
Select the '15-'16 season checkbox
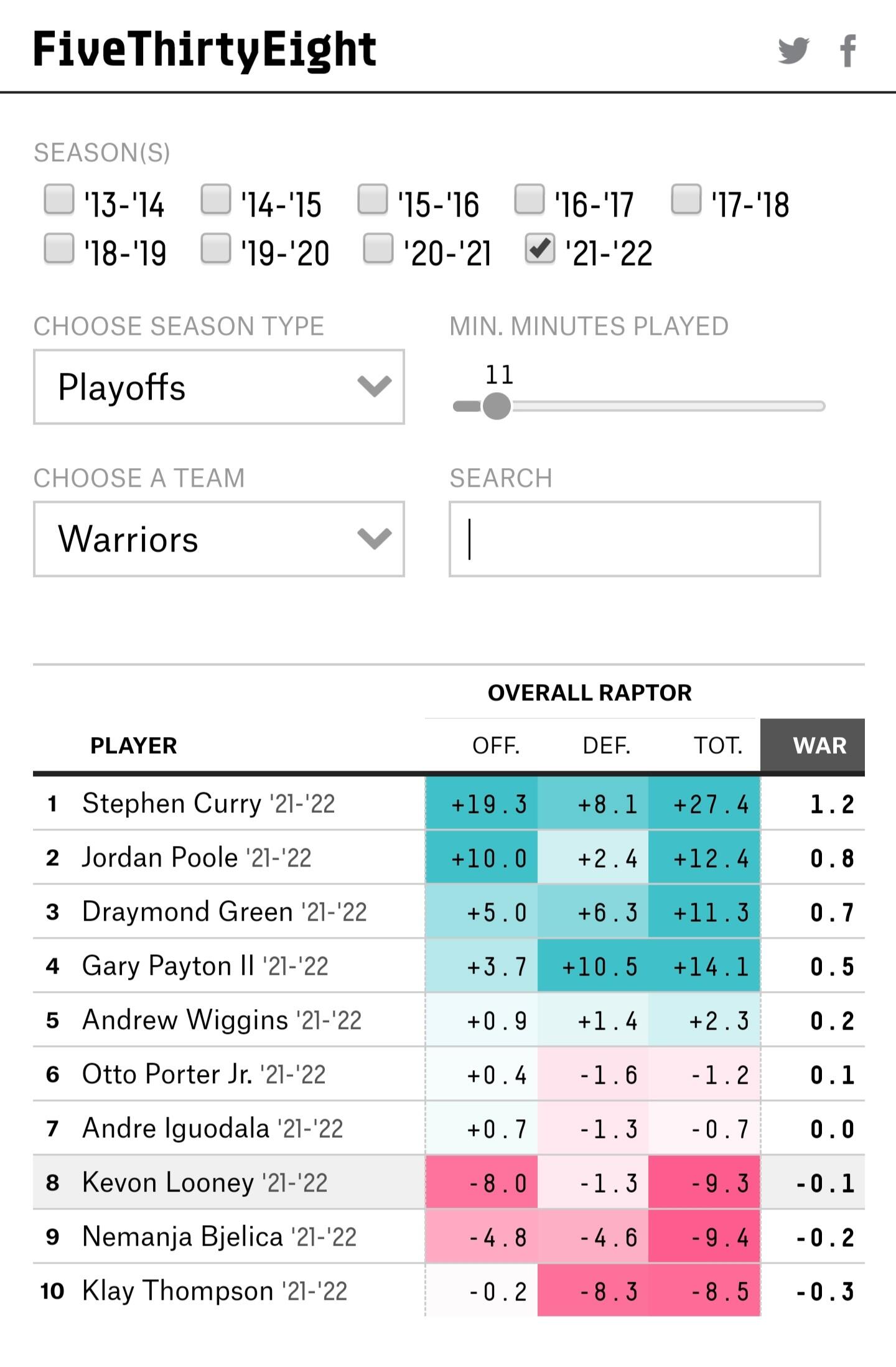373,200
